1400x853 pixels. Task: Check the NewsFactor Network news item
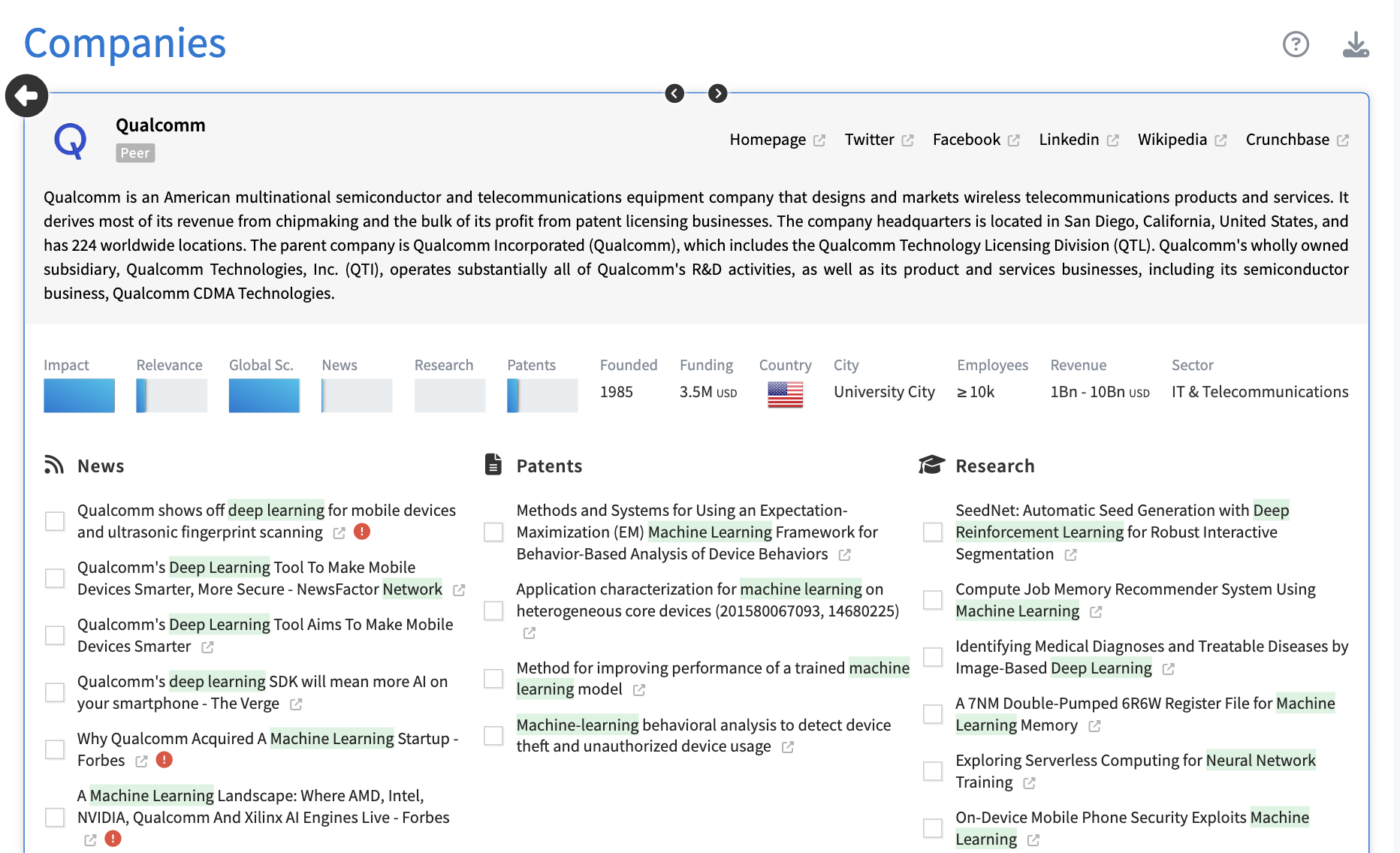coord(55,578)
